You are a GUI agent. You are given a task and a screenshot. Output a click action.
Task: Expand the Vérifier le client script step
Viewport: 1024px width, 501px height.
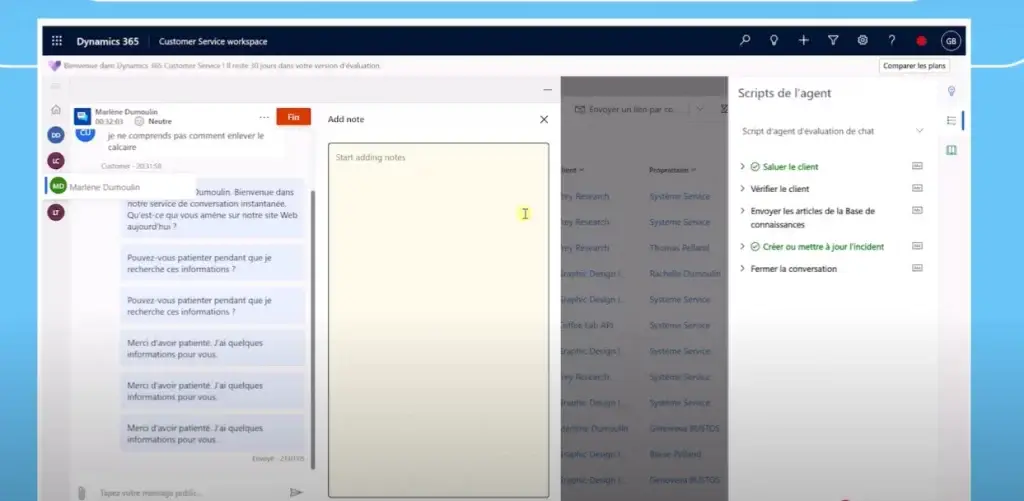[743, 189]
